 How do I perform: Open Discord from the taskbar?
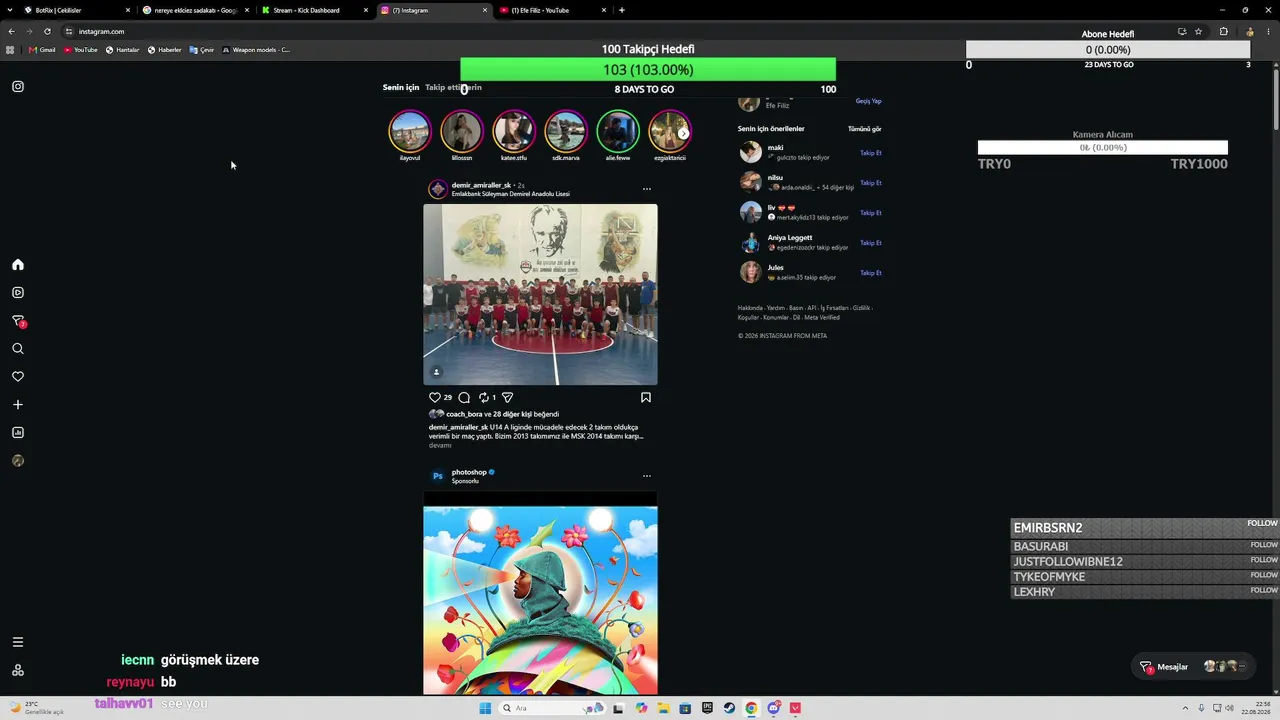click(773, 708)
